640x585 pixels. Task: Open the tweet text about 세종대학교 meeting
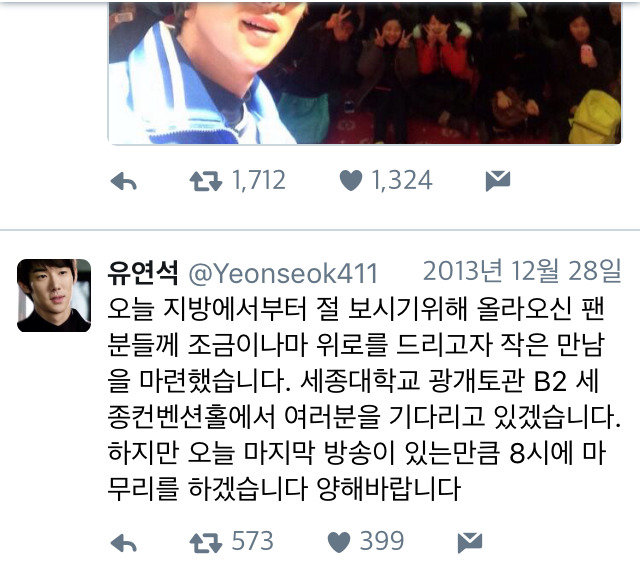[x=364, y=398]
